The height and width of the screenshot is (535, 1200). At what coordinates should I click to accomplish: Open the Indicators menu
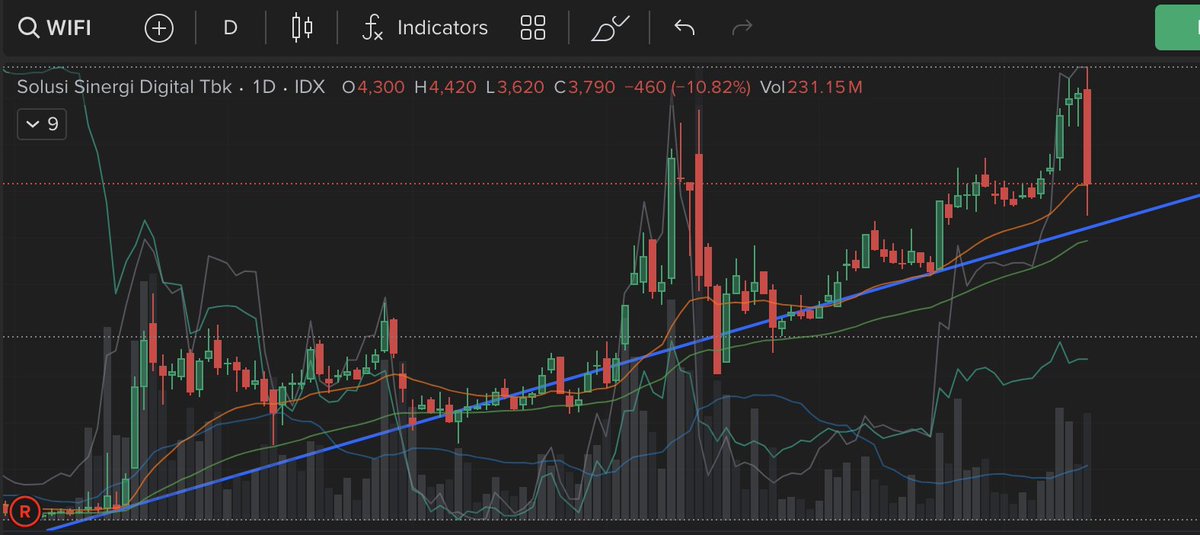(x=425, y=28)
